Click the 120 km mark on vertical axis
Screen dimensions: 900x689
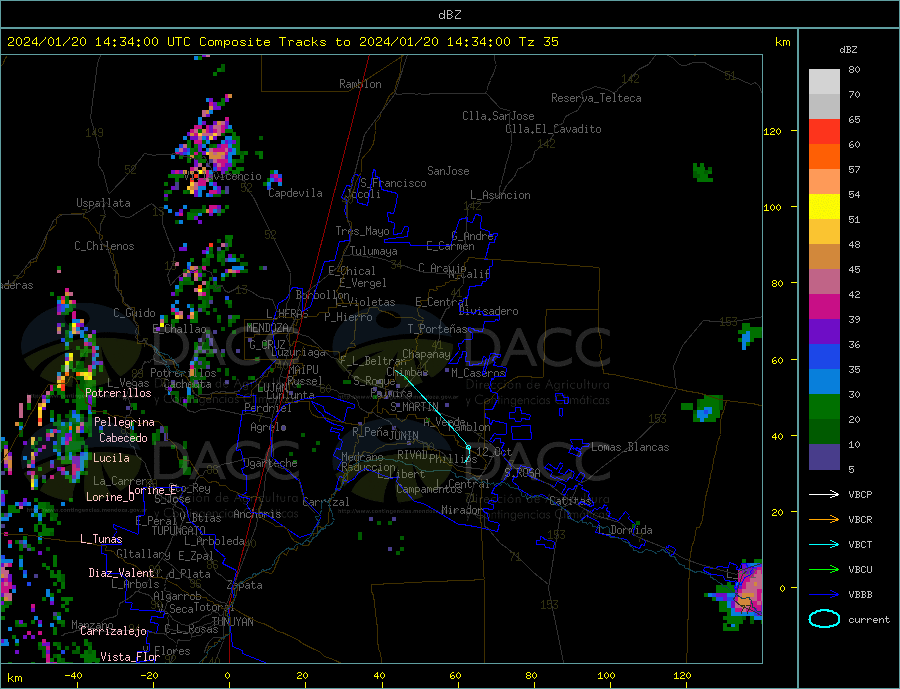(x=773, y=131)
